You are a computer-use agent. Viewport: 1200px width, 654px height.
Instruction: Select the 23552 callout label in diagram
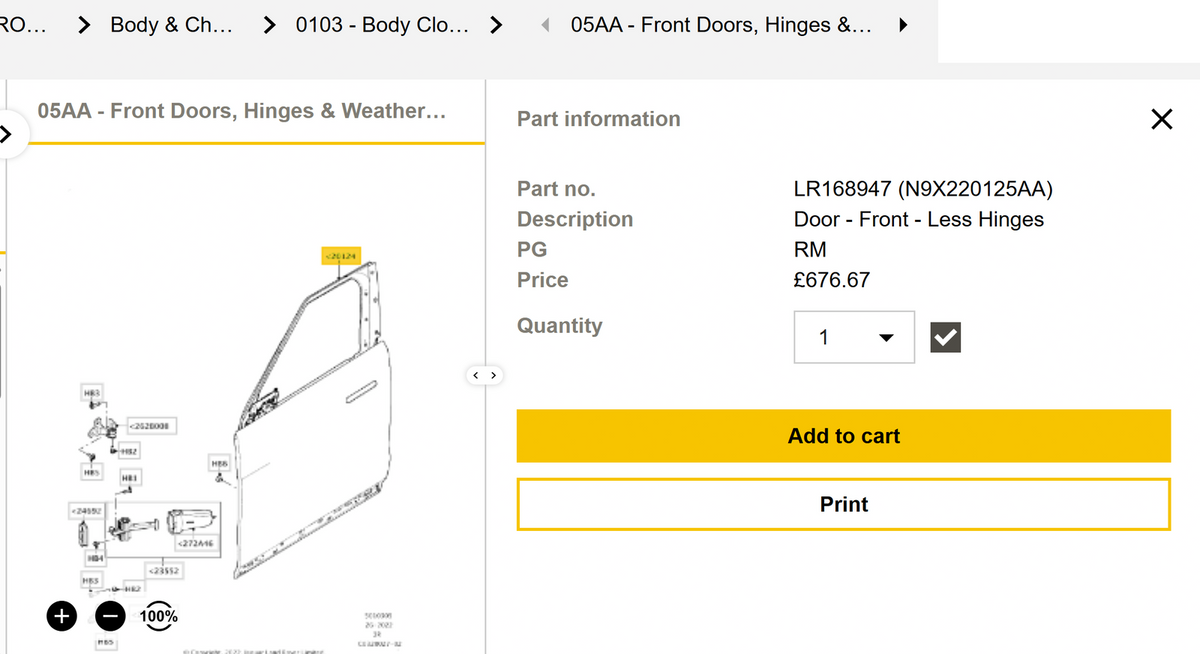(x=164, y=571)
